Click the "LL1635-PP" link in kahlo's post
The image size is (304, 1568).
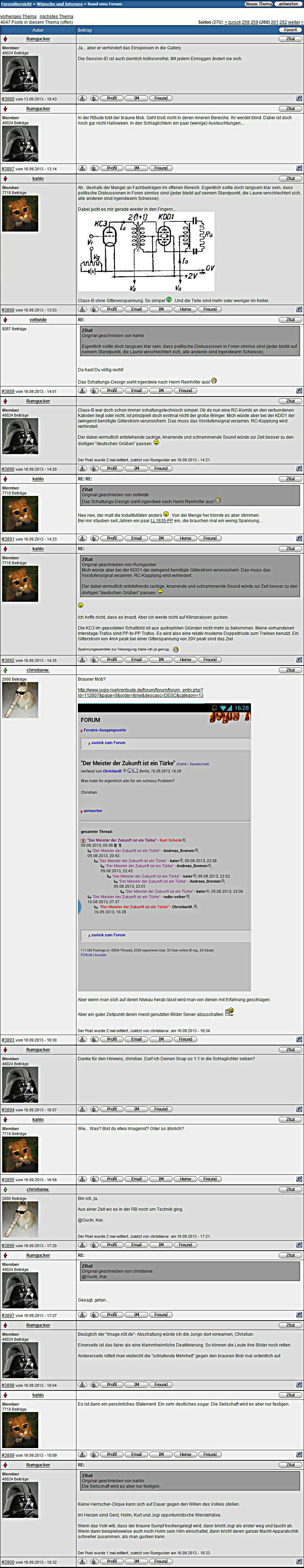click(162, 520)
